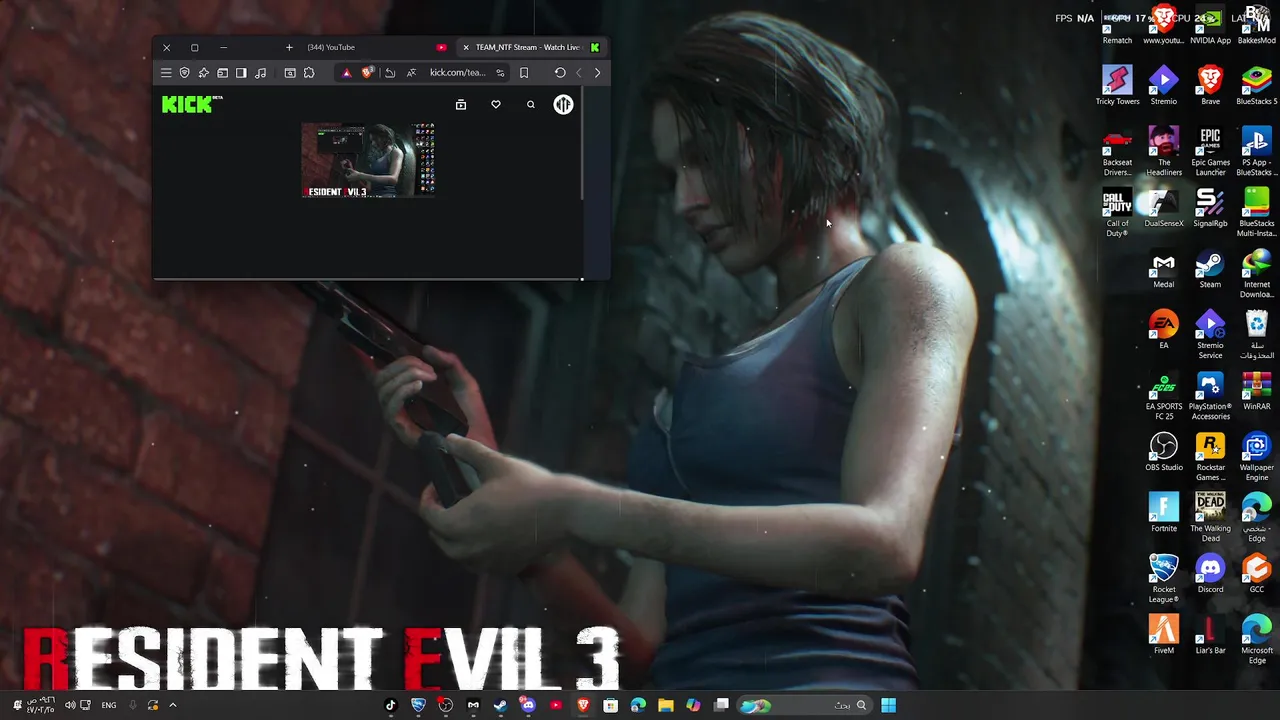Screen dimensions: 1280x720
Task: Open the Brave browser main menu
Action: pos(166,73)
